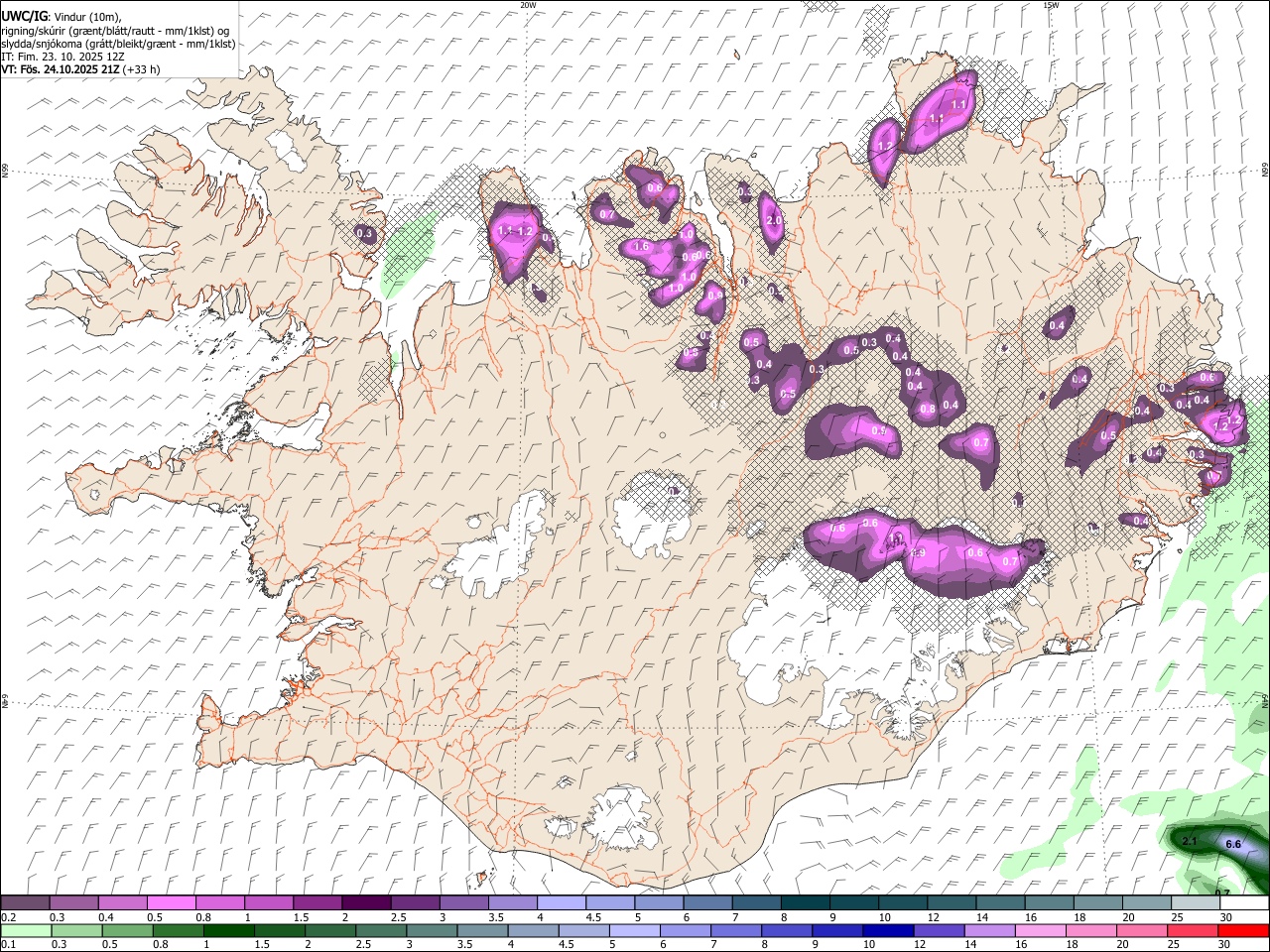This screenshot has width=1270, height=952.
Task: Pick the bright red 30 swatch in the rain scale
Action: (1242, 930)
